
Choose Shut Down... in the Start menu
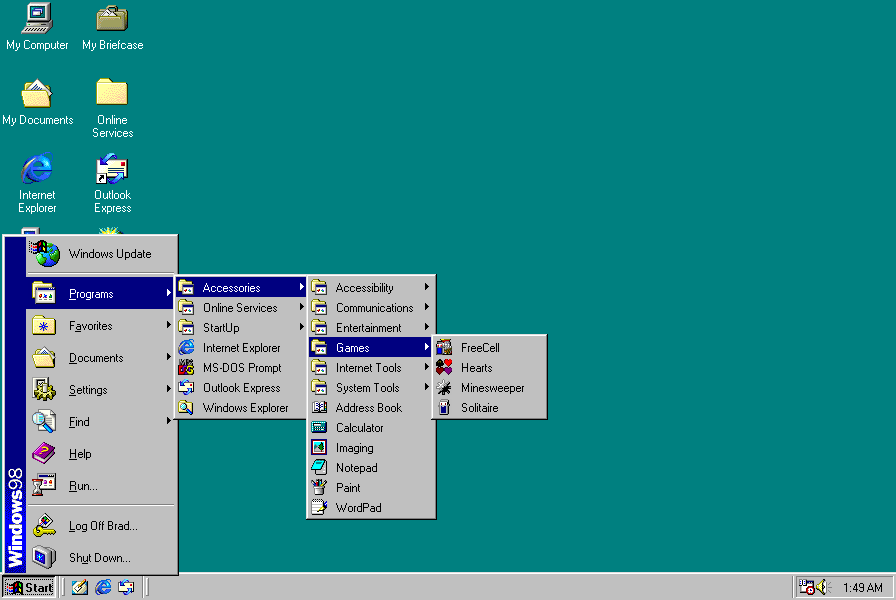click(x=101, y=558)
